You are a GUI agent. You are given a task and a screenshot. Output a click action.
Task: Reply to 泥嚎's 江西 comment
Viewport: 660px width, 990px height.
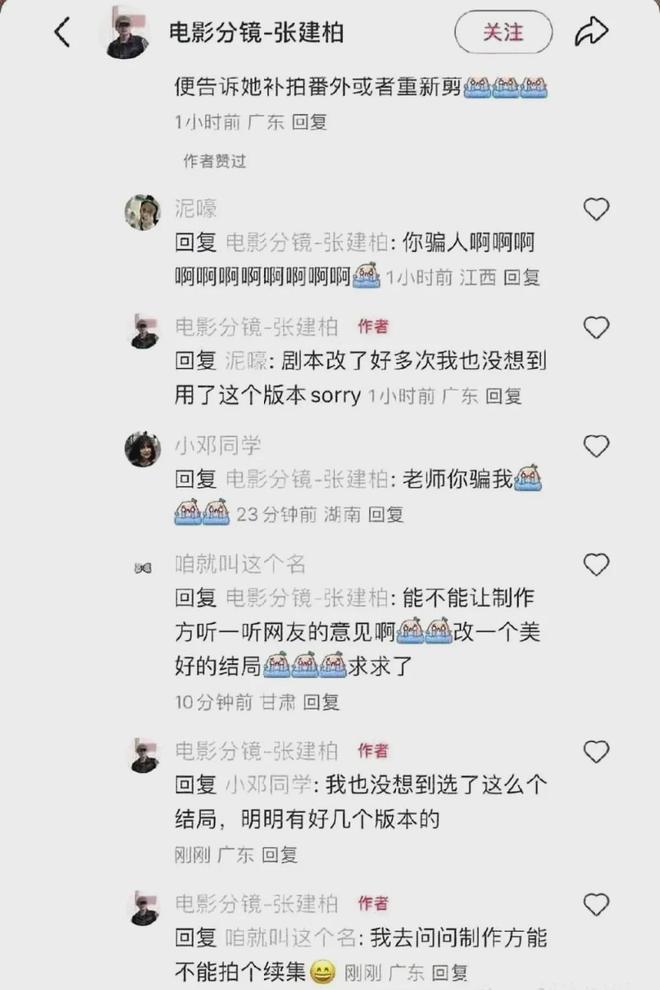tap(521, 277)
